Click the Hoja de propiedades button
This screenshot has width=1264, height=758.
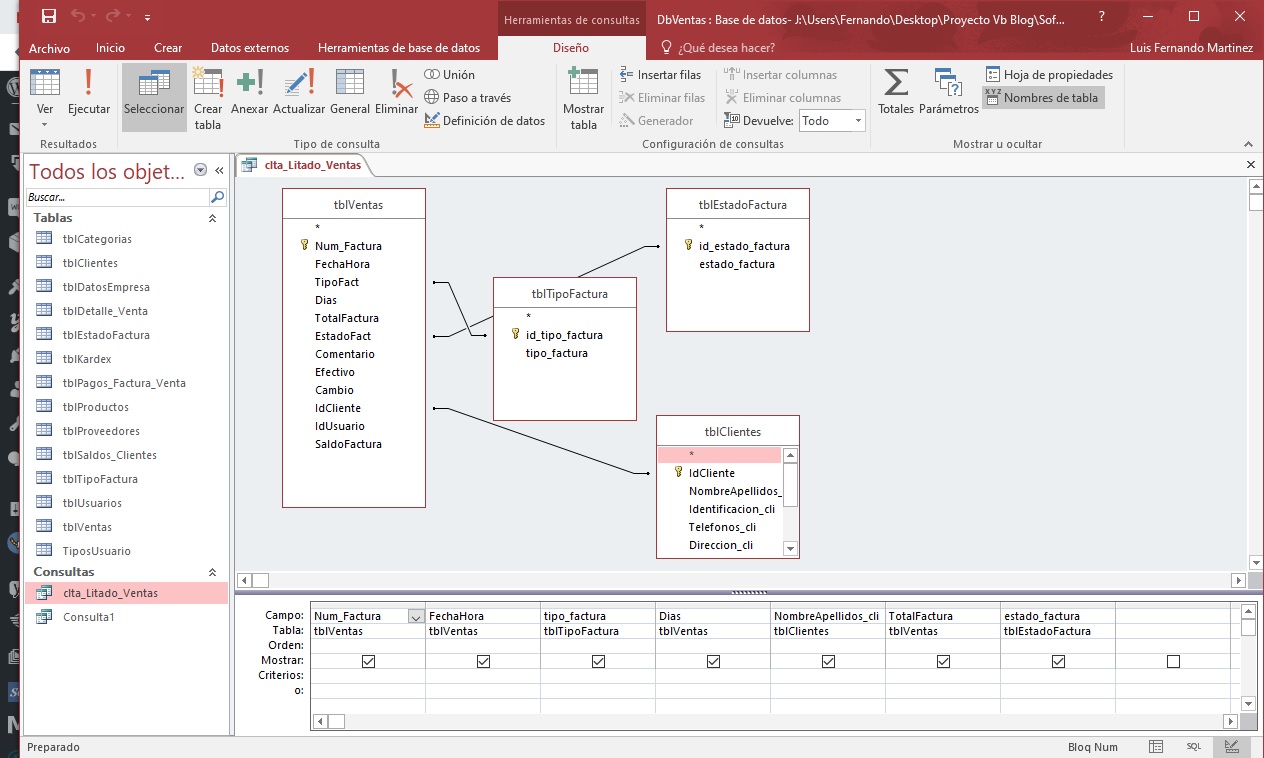click(x=1048, y=75)
